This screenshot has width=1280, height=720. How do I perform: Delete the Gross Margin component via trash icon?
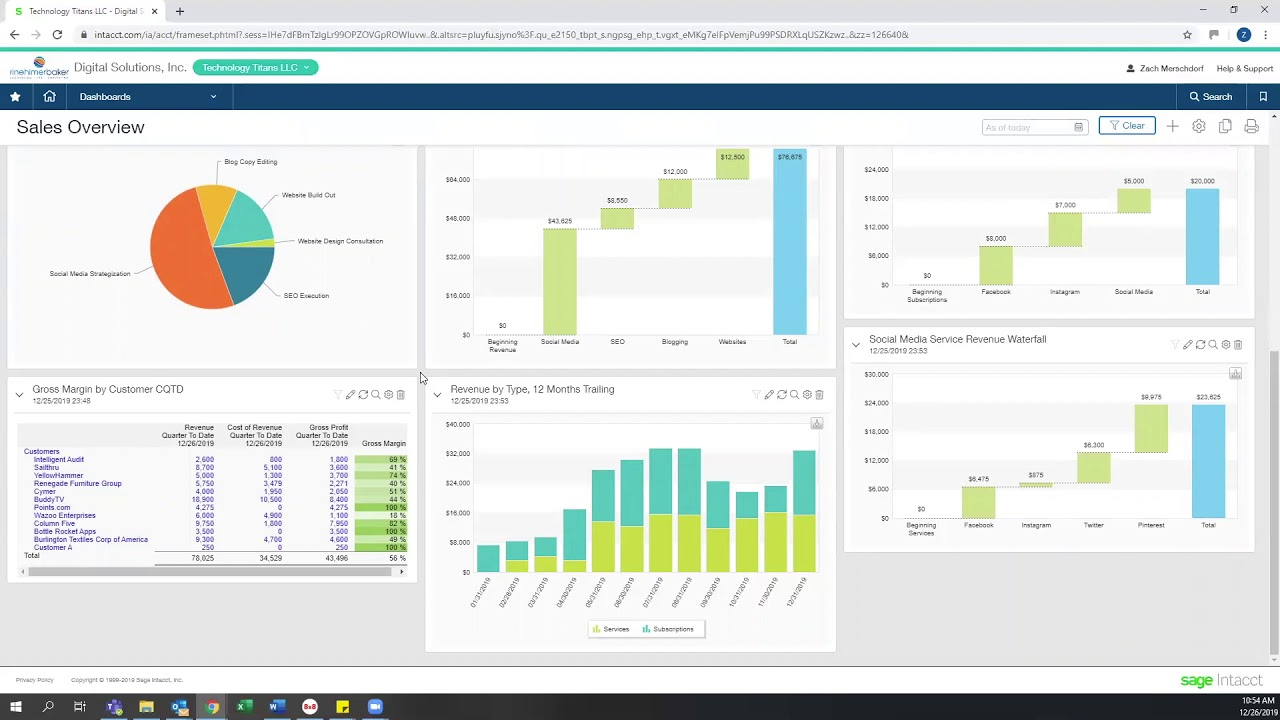coord(401,394)
